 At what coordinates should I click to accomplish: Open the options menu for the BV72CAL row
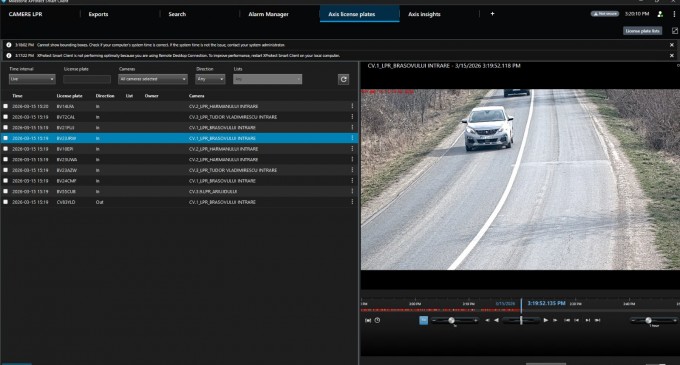[x=352, y=117]
